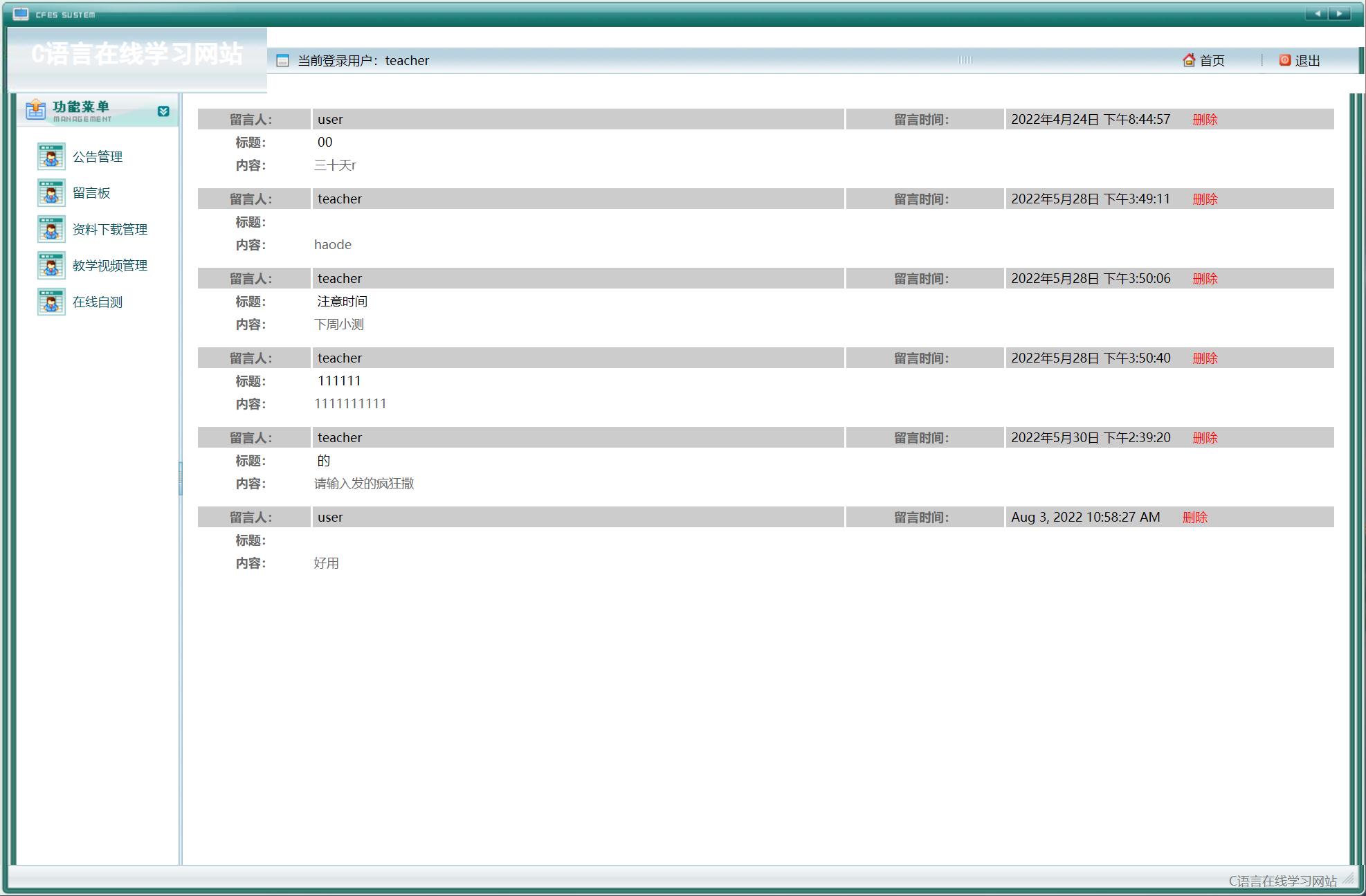Click the red logout icon beside 退出
This screenshot has width=1366, height=896.
(1285, 60)
